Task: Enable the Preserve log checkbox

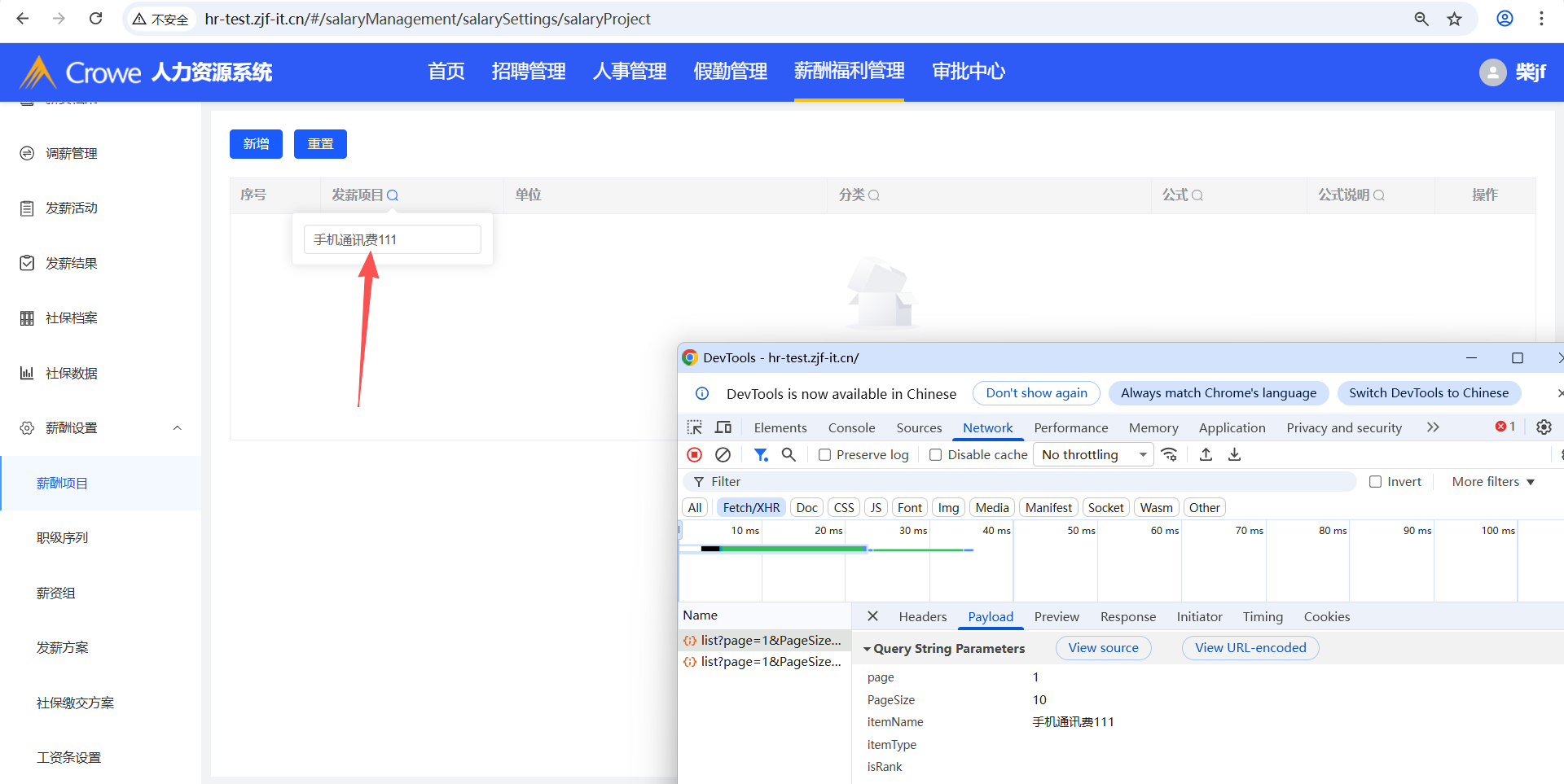Action: click(825, 455)
